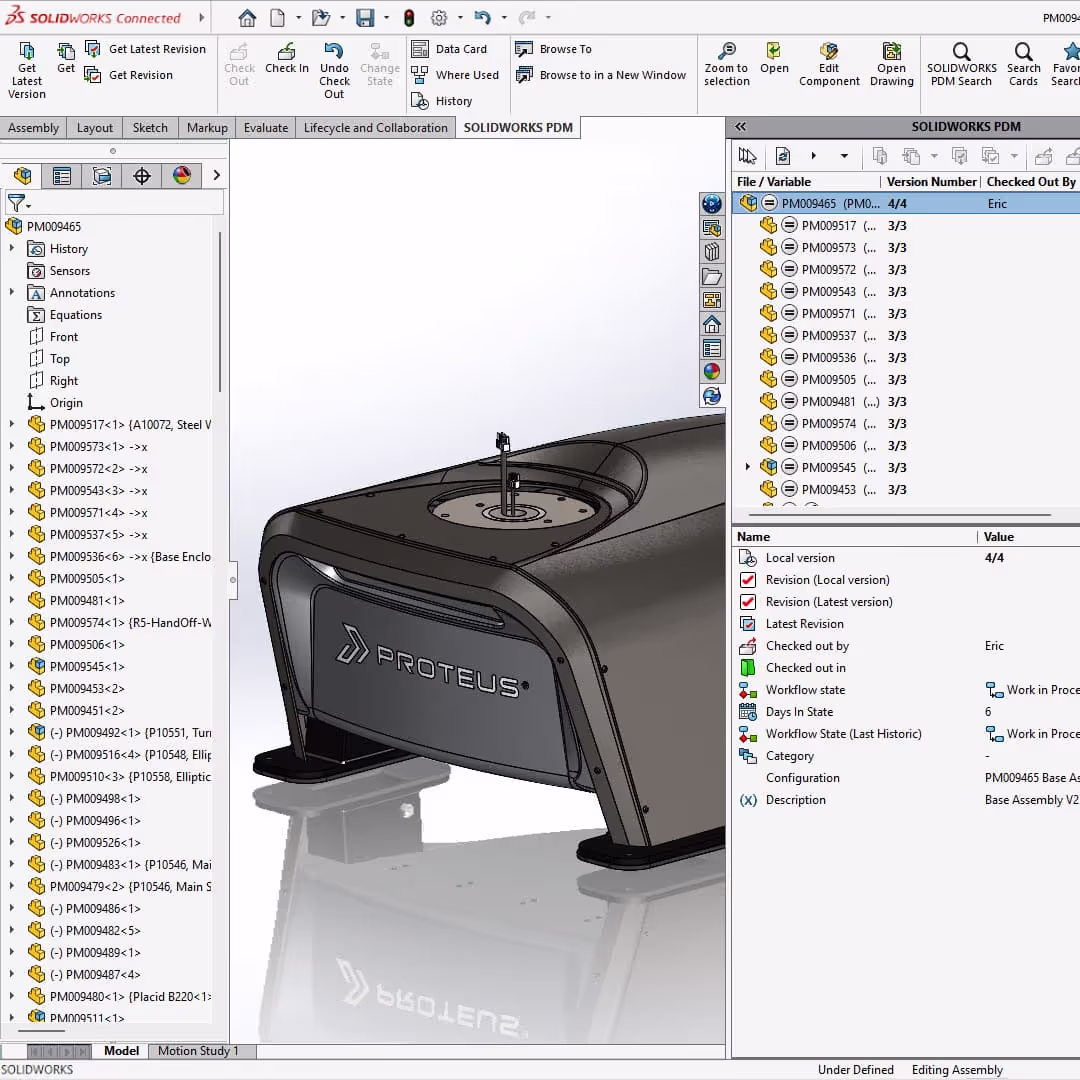Open DisplayManager color ball tab
This screenshot has height=1080, width=1080.
pyautogui.click(x=182, y=176)
